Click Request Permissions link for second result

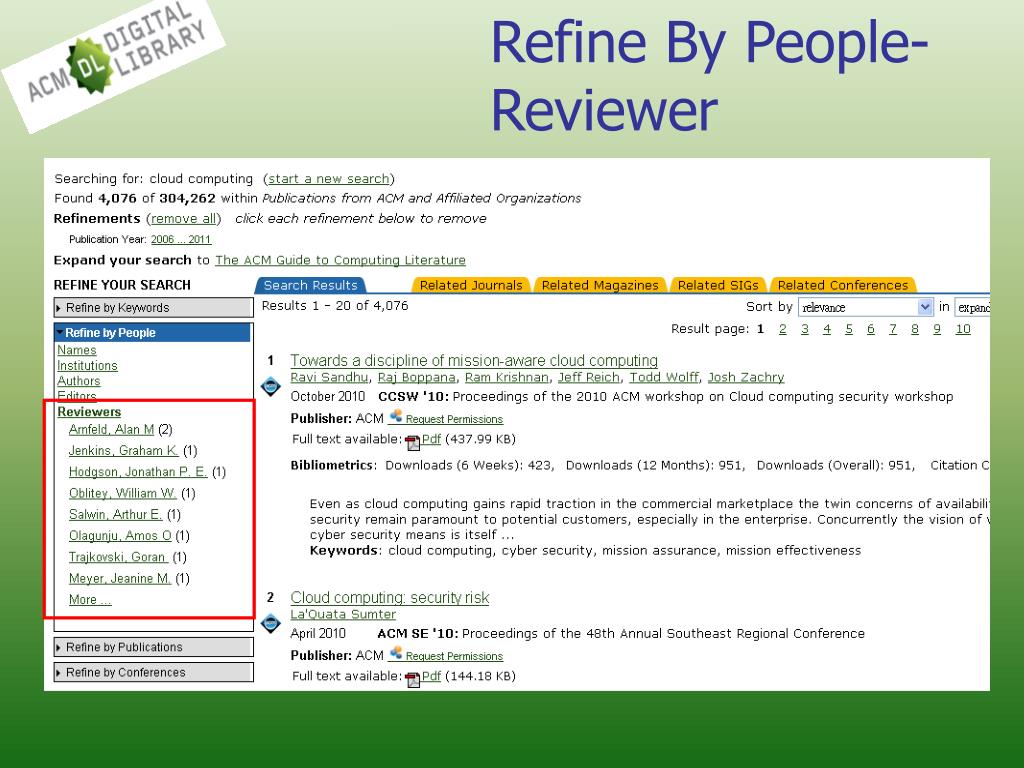pos(454,656)
